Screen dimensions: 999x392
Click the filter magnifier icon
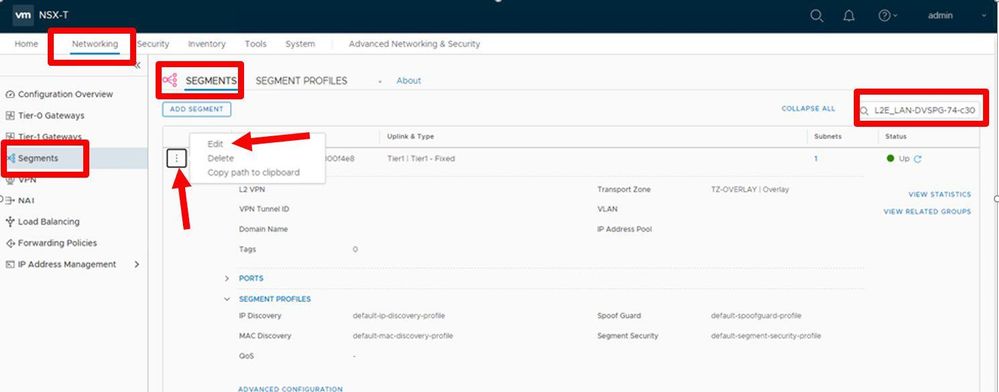(865, 111)
